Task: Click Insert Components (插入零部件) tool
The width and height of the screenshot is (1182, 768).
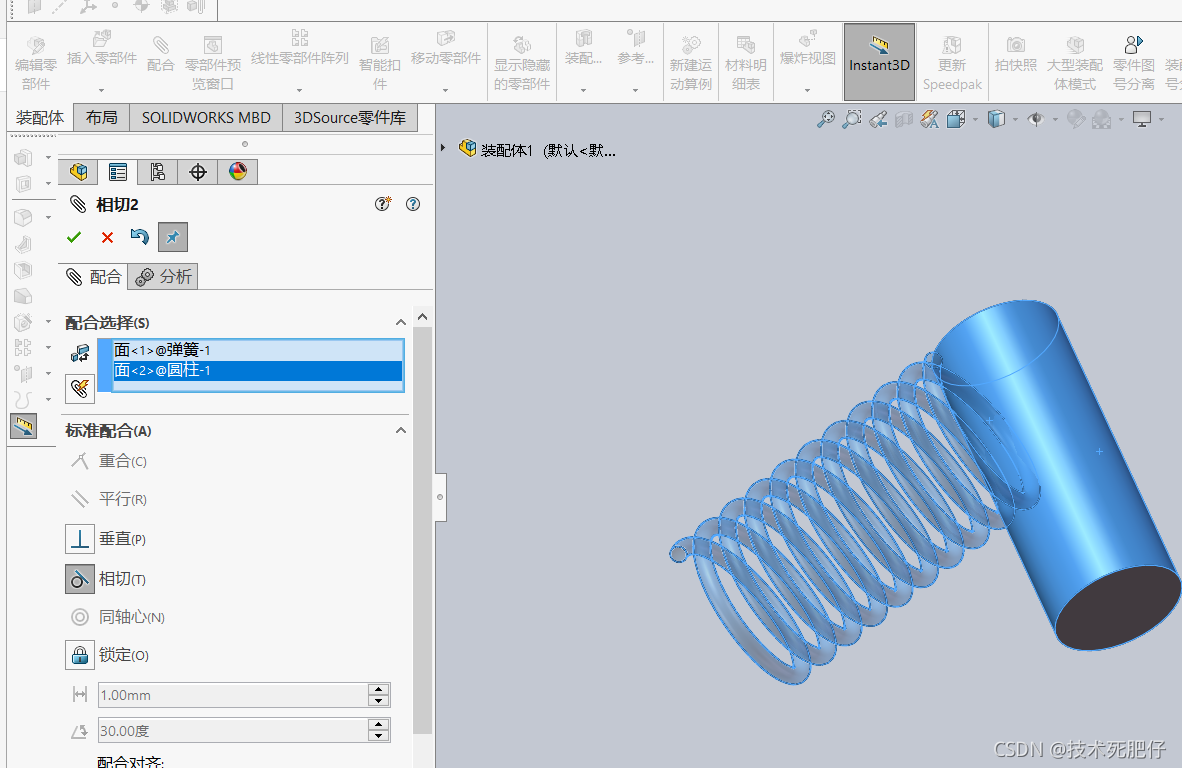Action: click(x=102, y=47)
